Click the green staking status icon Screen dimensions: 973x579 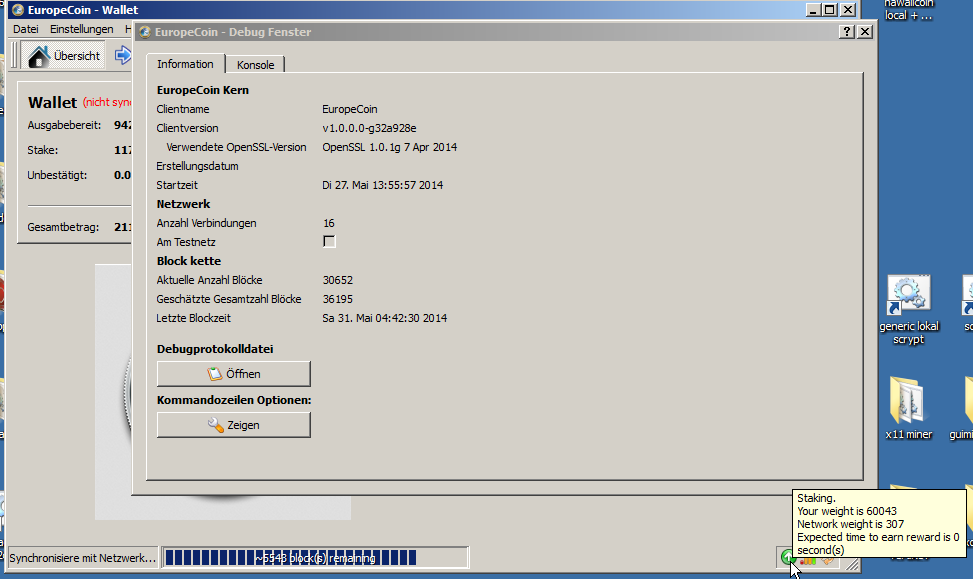pyautogui.click(x=787, y=557)
